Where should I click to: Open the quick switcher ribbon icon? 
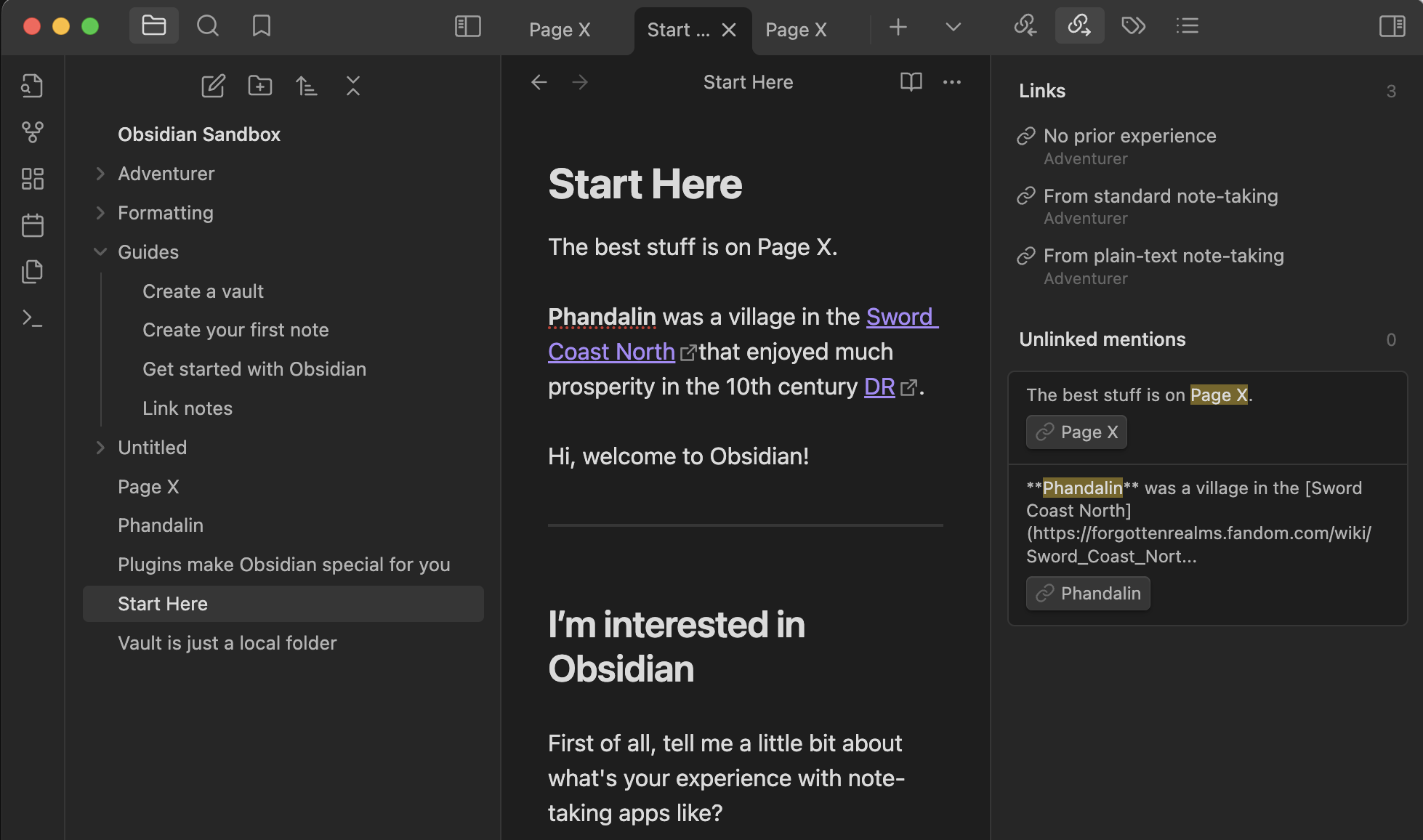(33, 86)
